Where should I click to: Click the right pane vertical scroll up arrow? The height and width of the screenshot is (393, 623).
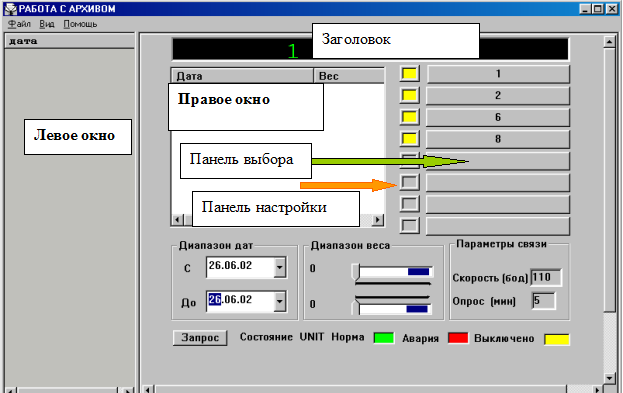[609, 41]
